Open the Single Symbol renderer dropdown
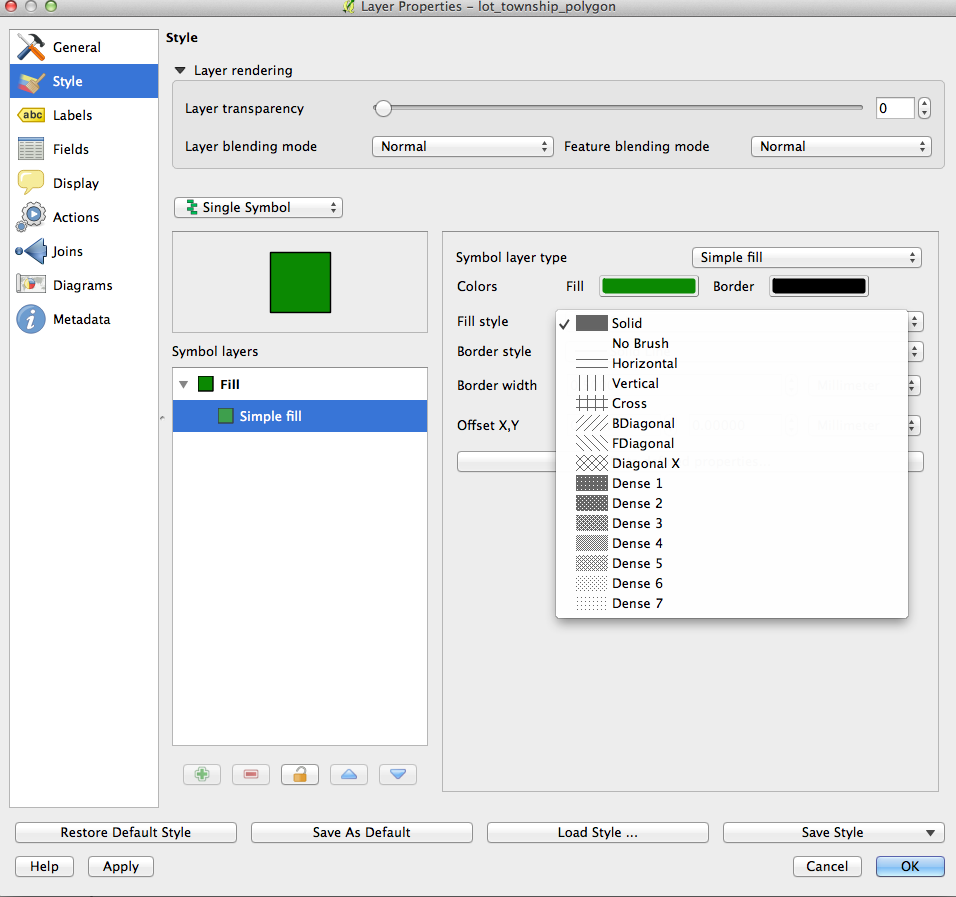 click(258, 207)
